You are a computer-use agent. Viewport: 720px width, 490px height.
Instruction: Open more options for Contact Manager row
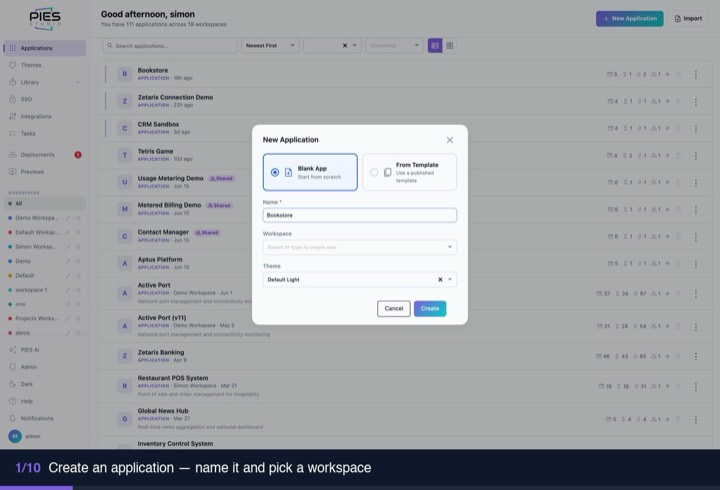point(696,237)
